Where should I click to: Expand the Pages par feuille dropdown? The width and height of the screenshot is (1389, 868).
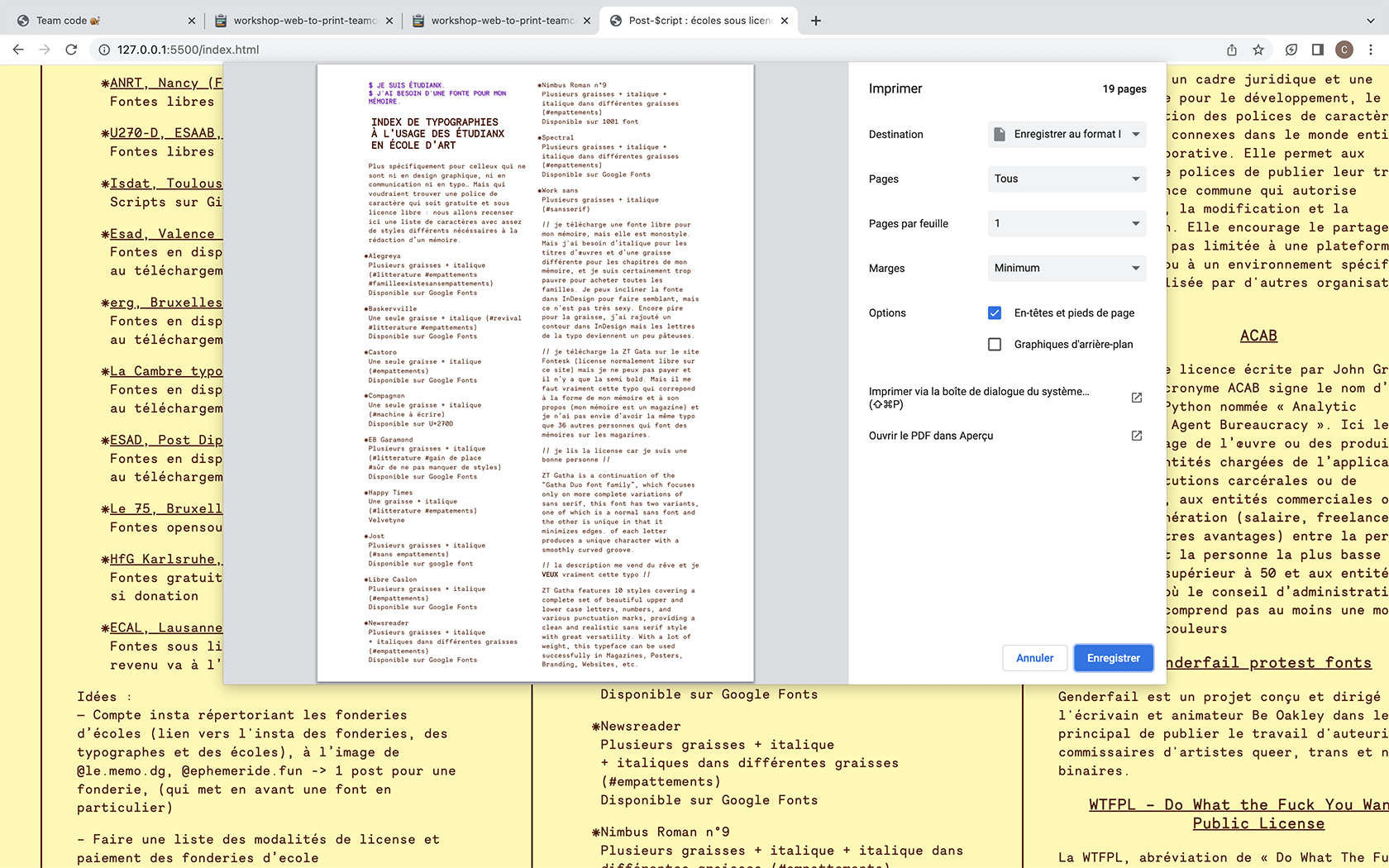point(1067,223)
